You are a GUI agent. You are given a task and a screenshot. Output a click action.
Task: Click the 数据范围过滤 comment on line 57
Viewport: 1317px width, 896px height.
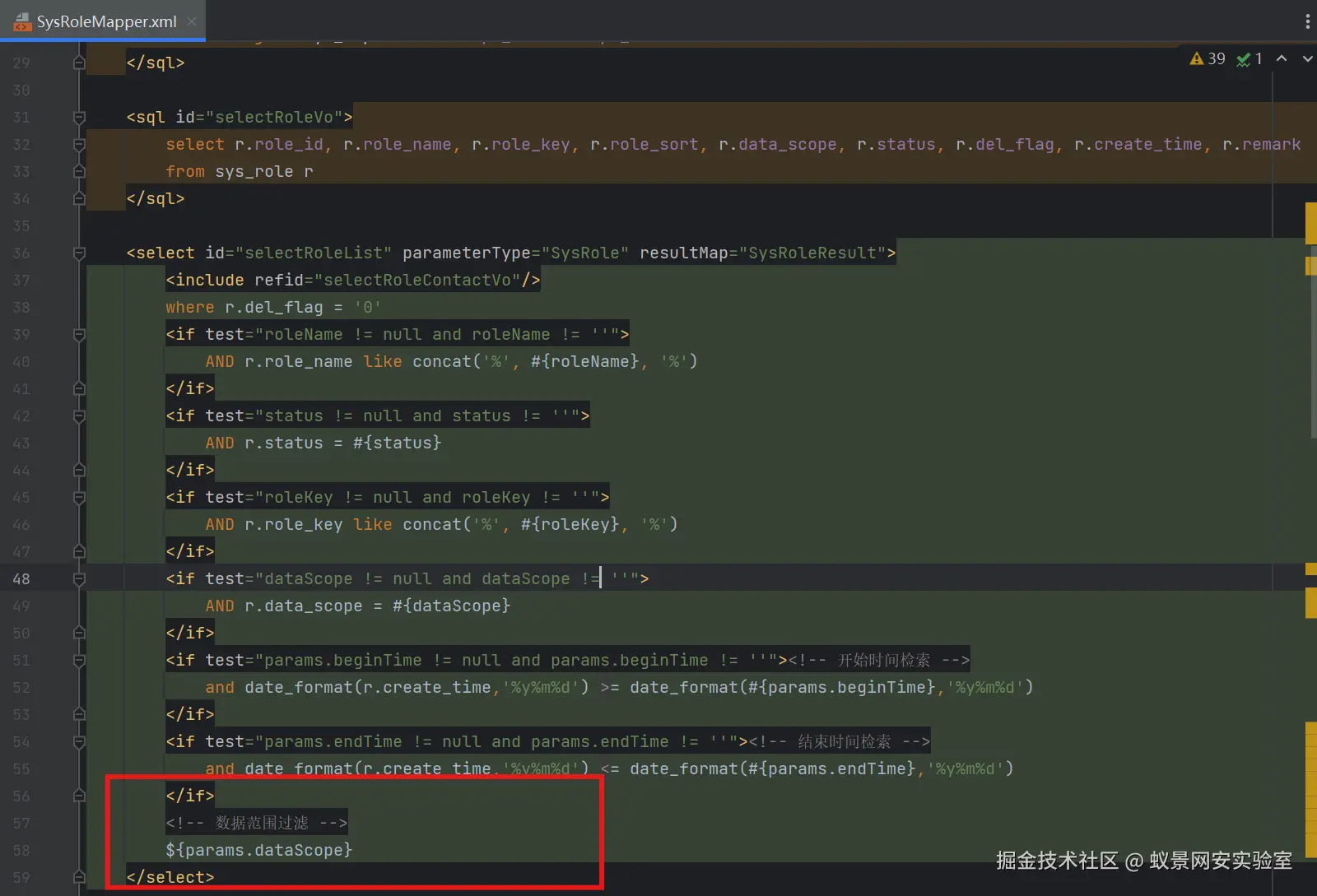point(257,823)
